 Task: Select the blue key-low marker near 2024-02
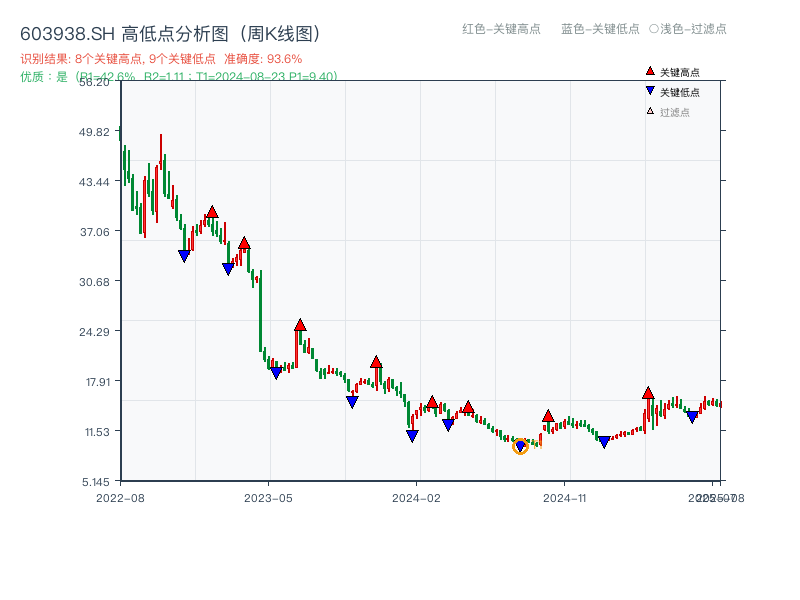tap(411, 436)
